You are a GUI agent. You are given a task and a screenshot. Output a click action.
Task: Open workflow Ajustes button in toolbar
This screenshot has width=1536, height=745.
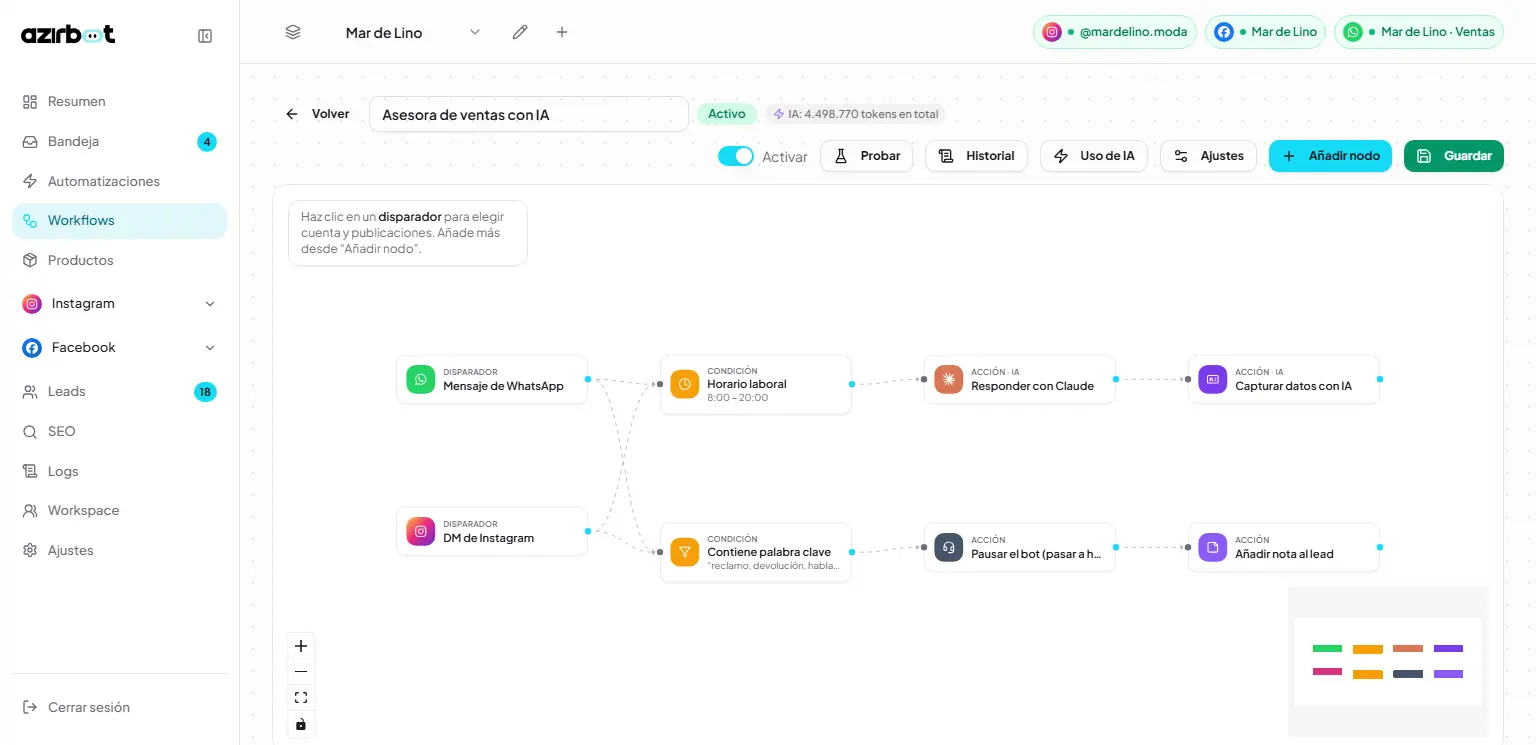pyautogui.click(x=1209, y=156)
